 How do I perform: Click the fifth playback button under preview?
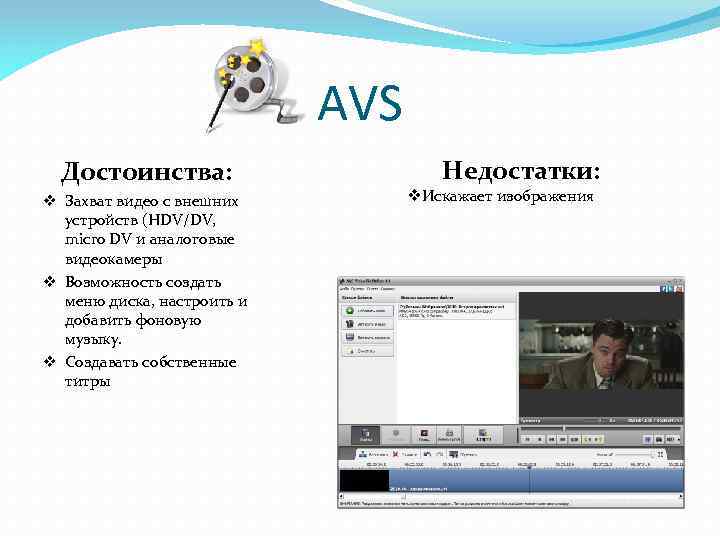click(574, 439)
